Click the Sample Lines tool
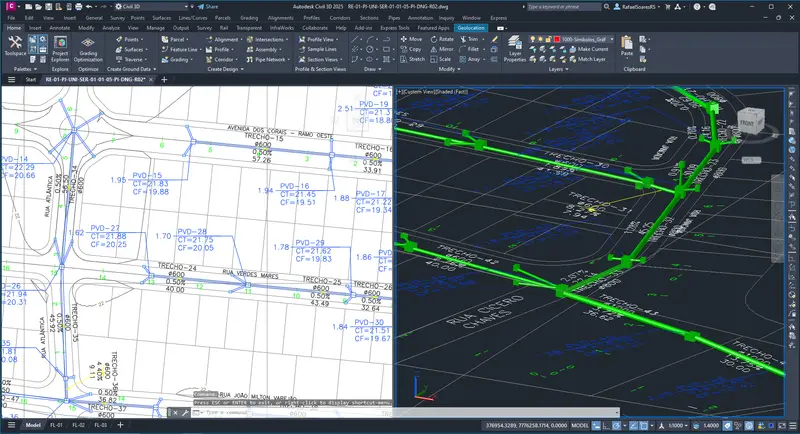800x434 pixels. [x=317, y=49]
